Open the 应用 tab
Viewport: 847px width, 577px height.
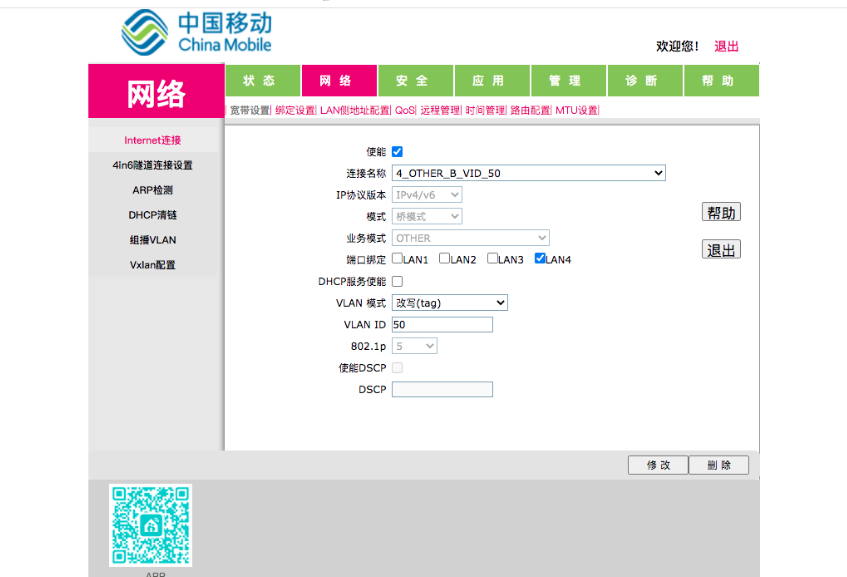click(492, 80)
